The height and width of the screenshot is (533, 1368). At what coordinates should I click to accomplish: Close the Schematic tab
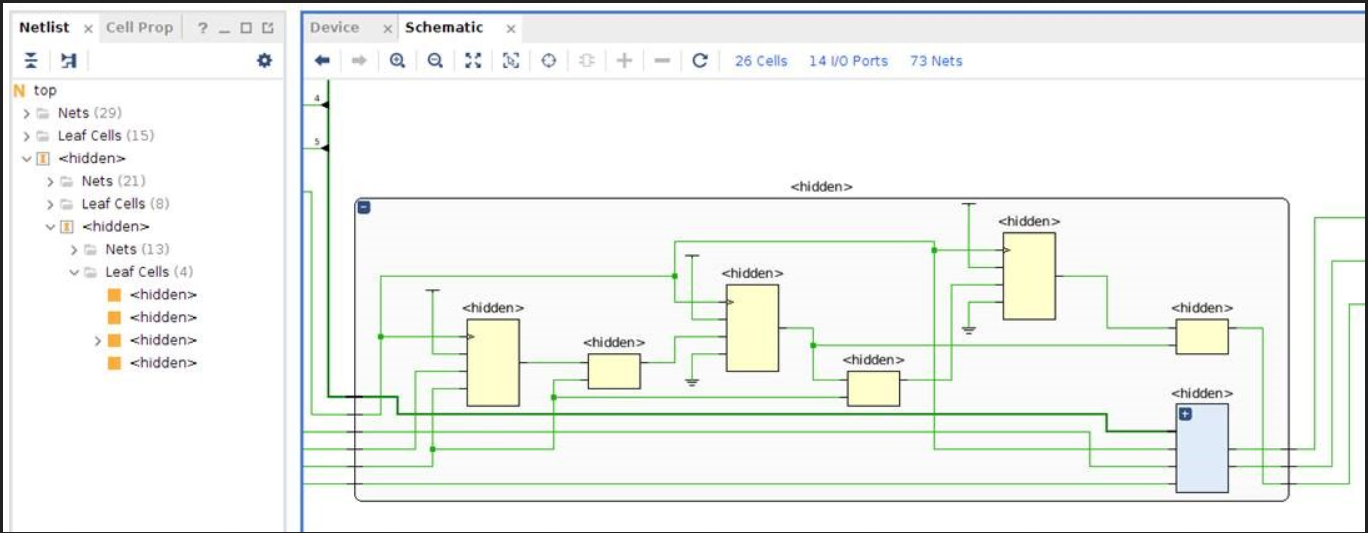tap(511, 29)
